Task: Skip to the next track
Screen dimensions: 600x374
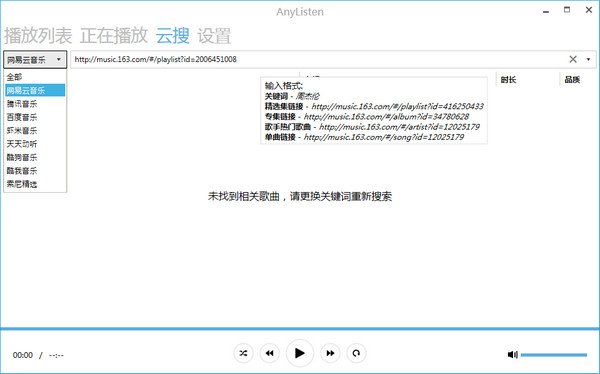Action: [330, 353]
